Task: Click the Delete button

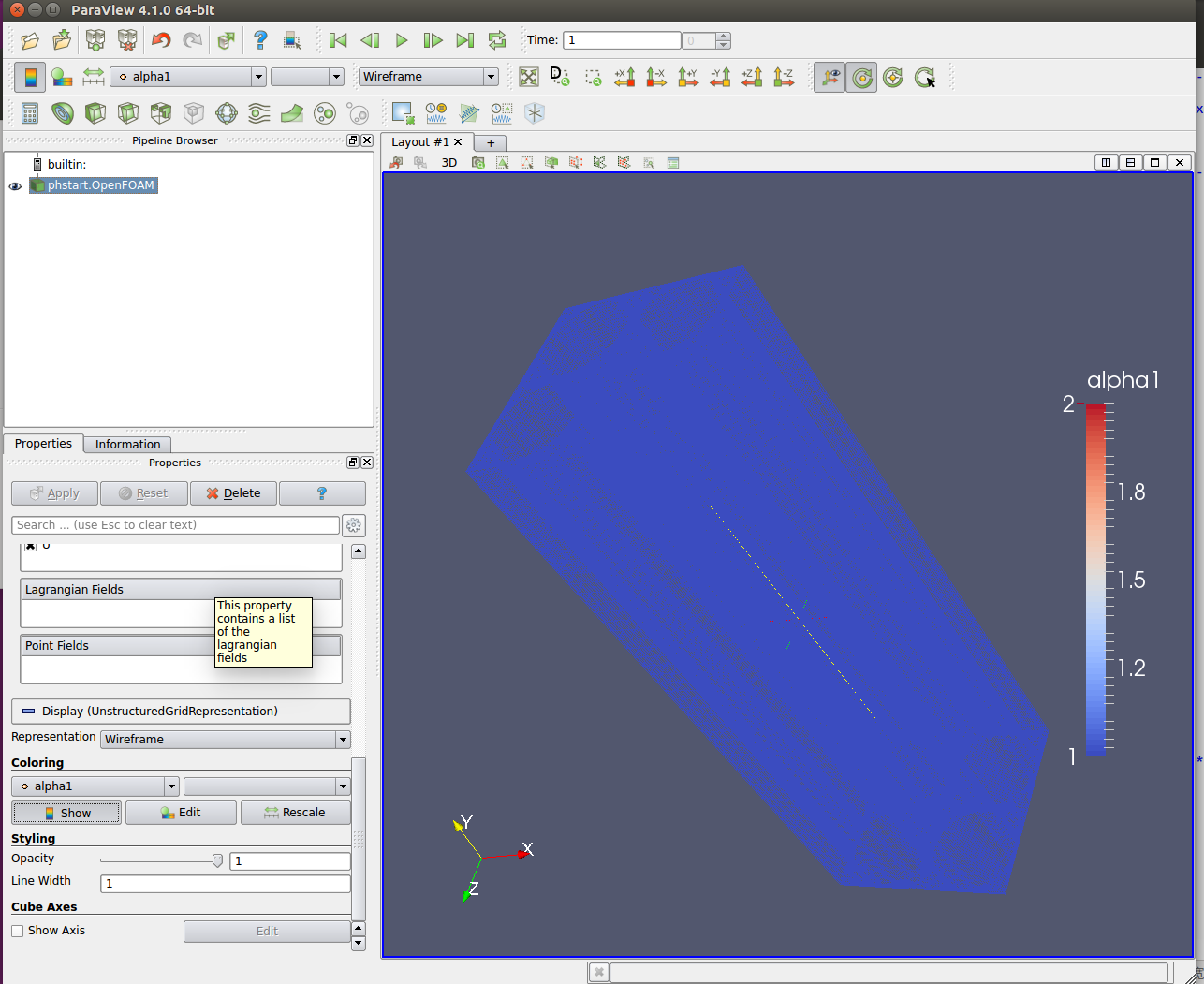Action: pyautogui.click(x=233, y=493)
